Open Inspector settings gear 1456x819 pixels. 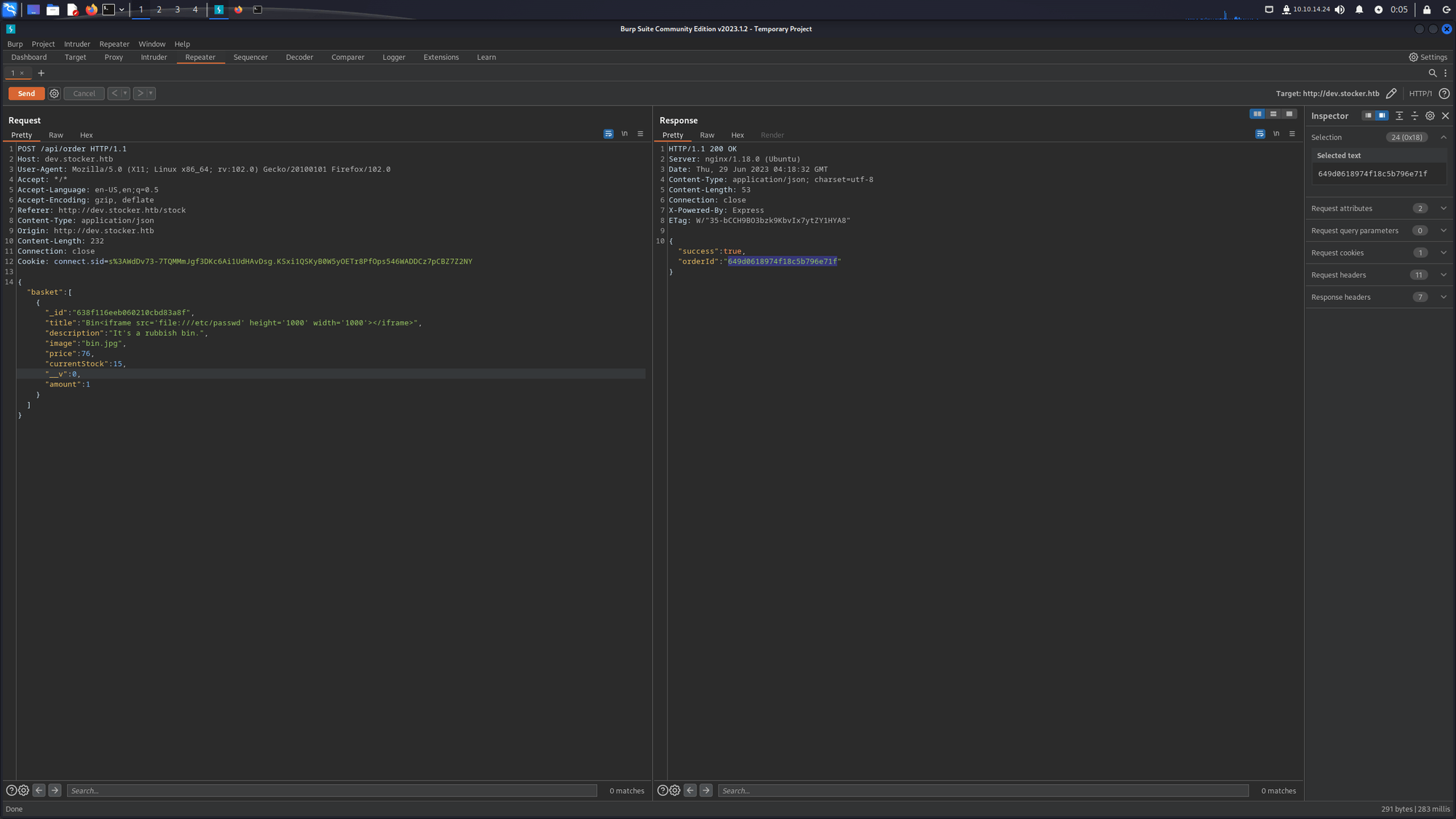click(1430, 116)
